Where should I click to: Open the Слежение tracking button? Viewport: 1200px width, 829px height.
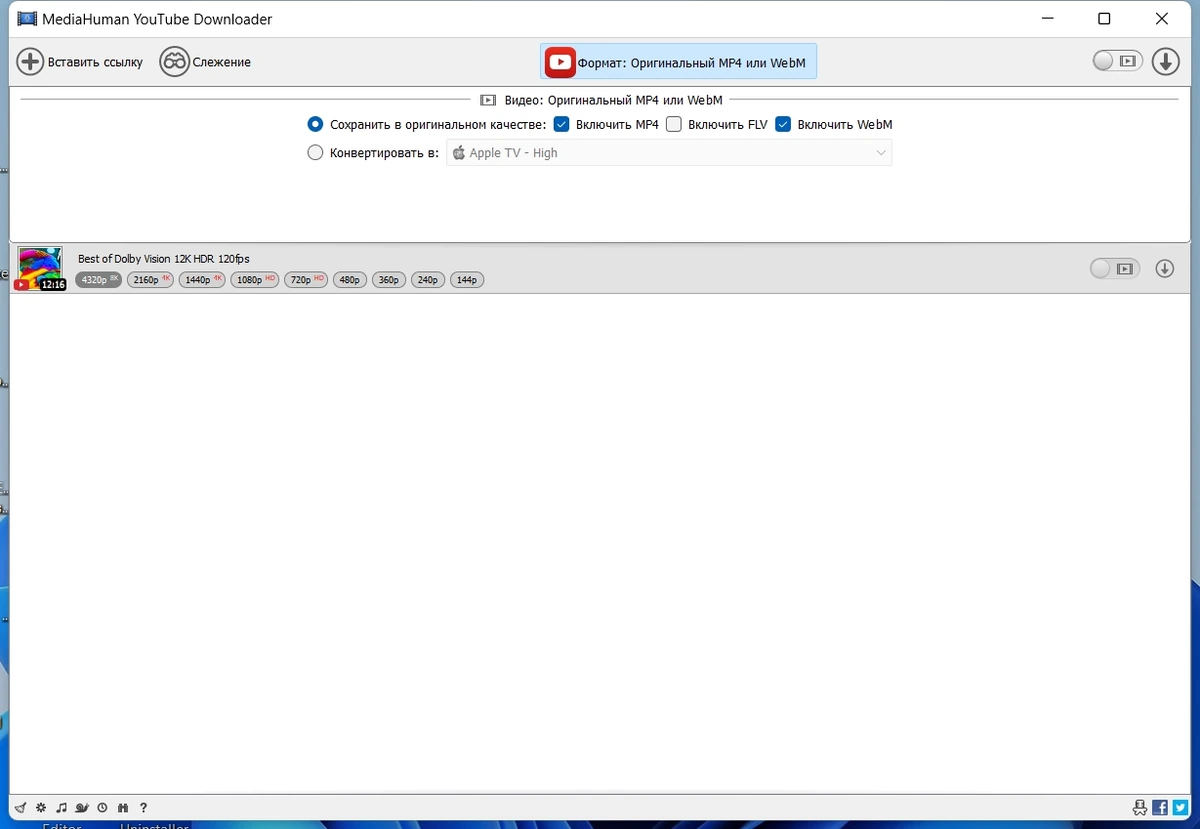(x=205, y=62)
